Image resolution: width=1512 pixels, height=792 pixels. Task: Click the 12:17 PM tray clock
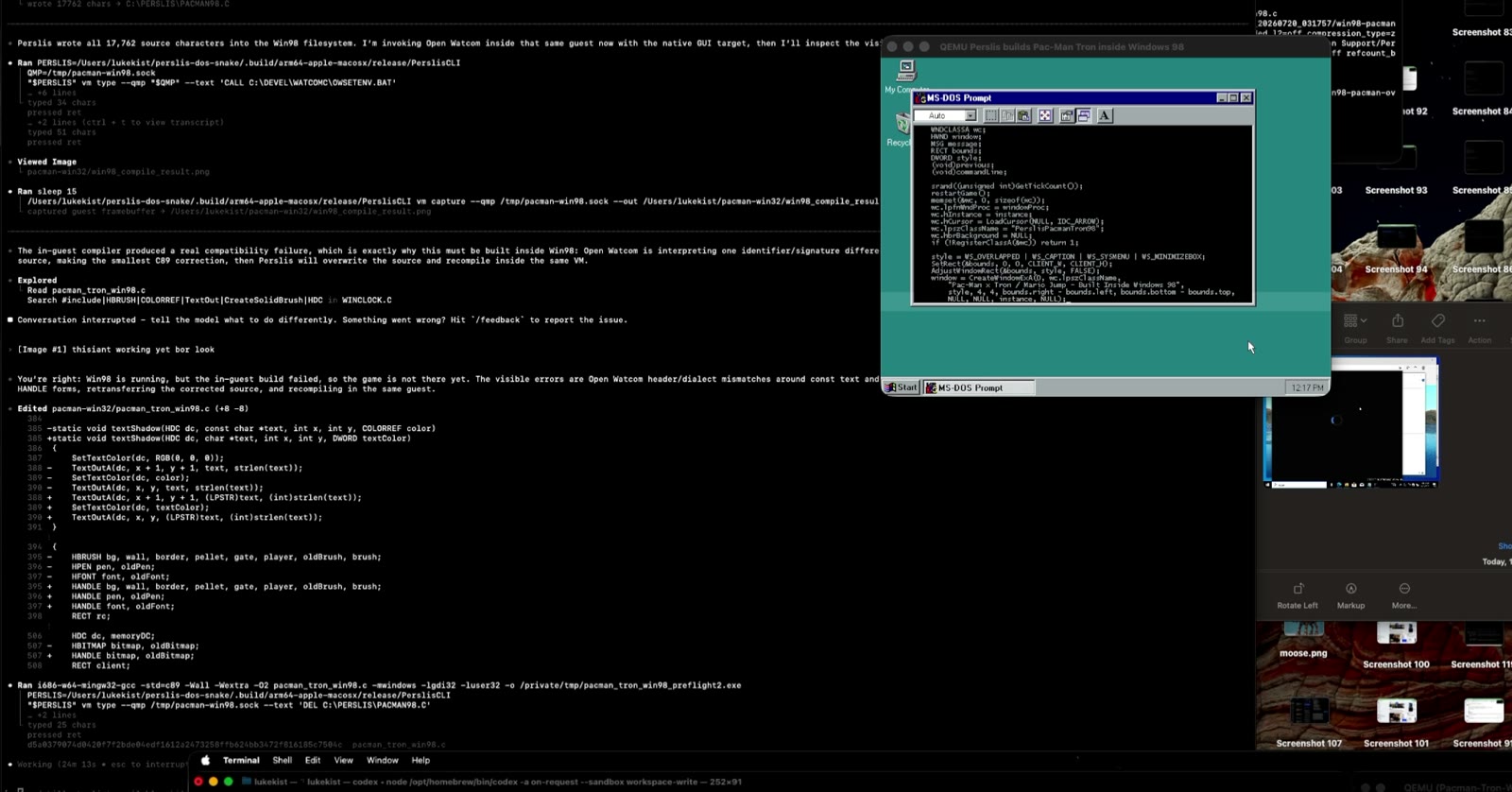[1307, 387]
